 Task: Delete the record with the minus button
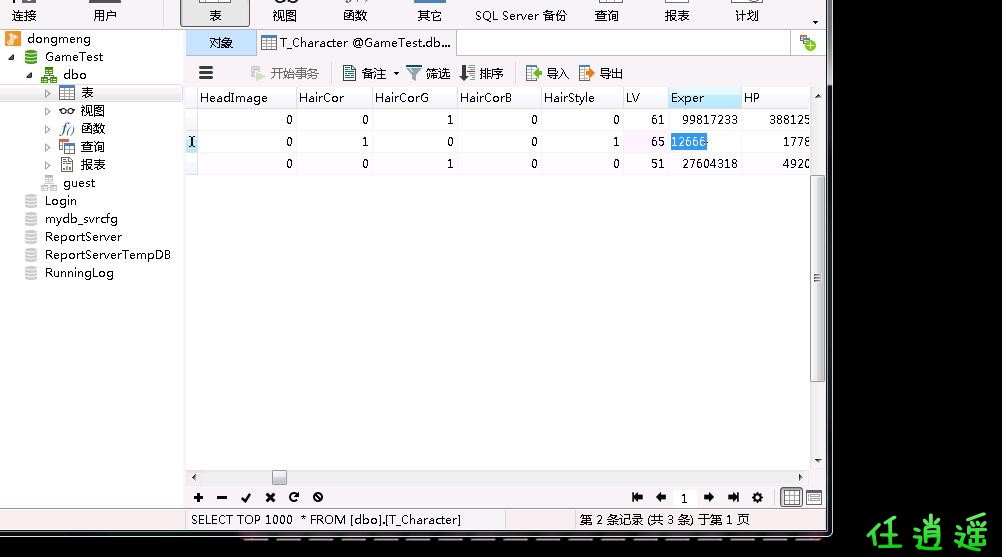tap(222, 497)
